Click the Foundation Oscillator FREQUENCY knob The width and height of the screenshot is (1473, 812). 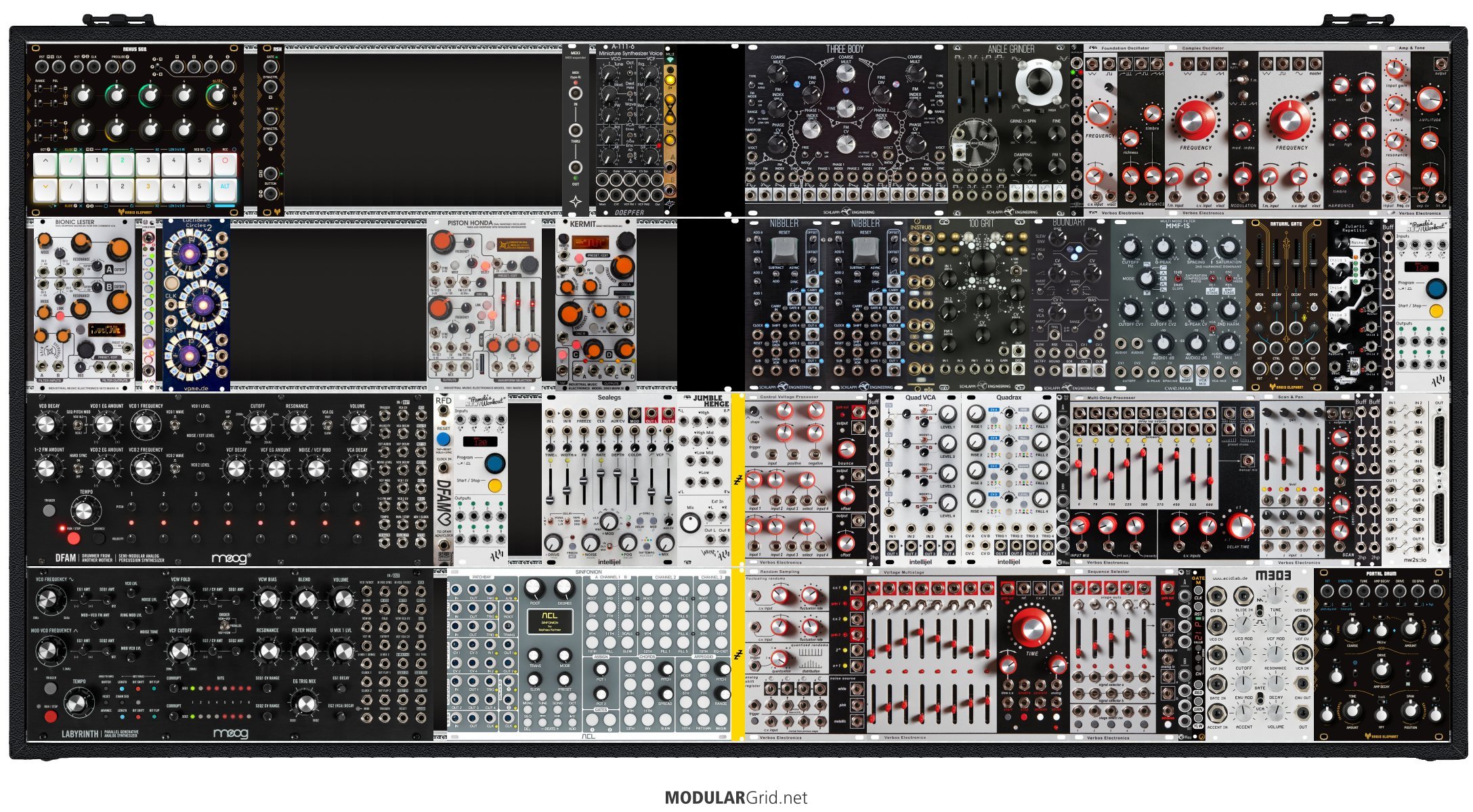pyautogui.click(x=1099, y=113)
